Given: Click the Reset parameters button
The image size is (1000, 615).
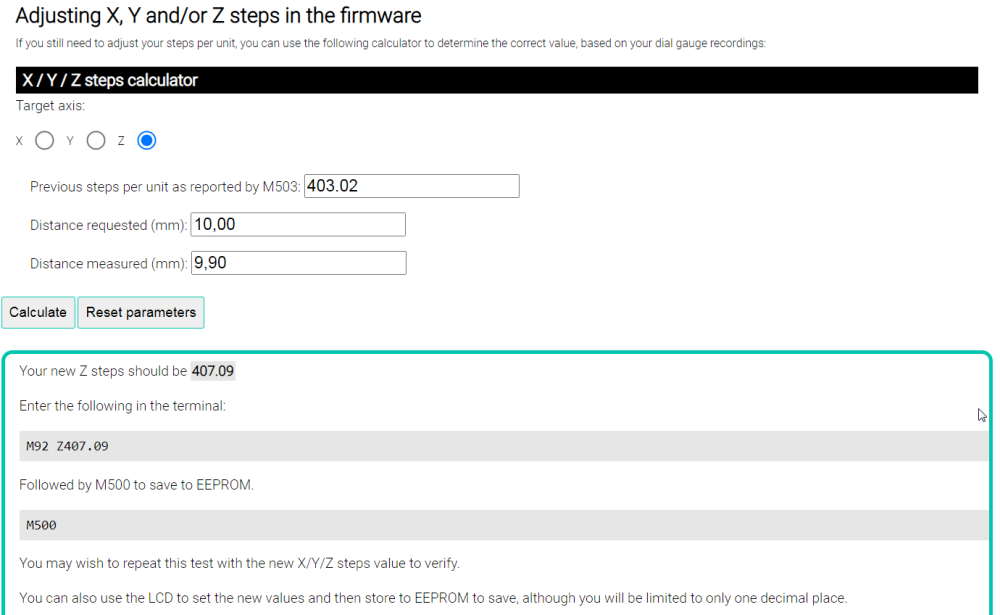Looking at the screenshot, I should (141, 312).
